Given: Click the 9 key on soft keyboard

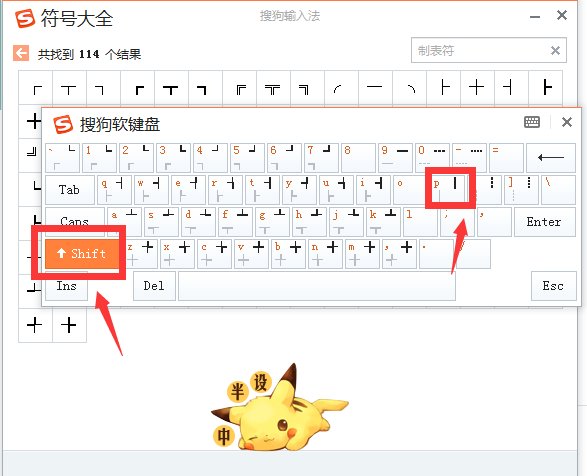Looking at the screenshot, I should click(x=396, y=157).
